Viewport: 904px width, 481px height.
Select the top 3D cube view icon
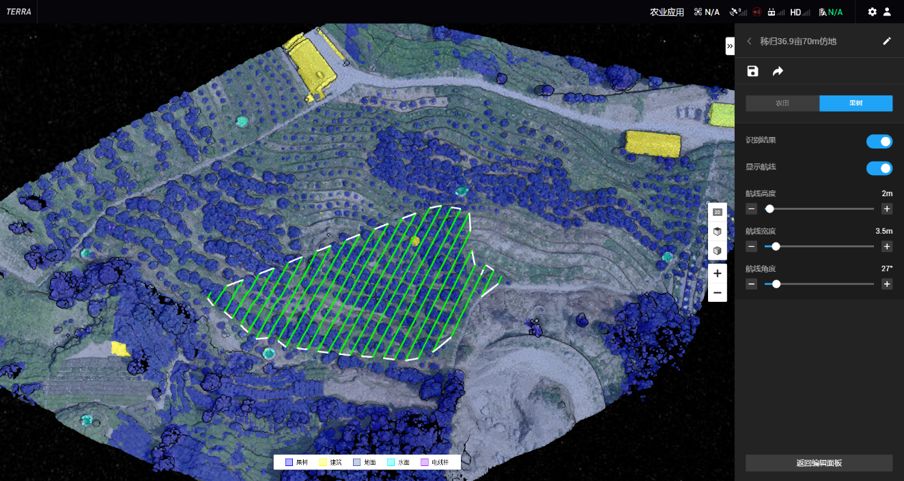pyautogui.click(x=717, y=232)
